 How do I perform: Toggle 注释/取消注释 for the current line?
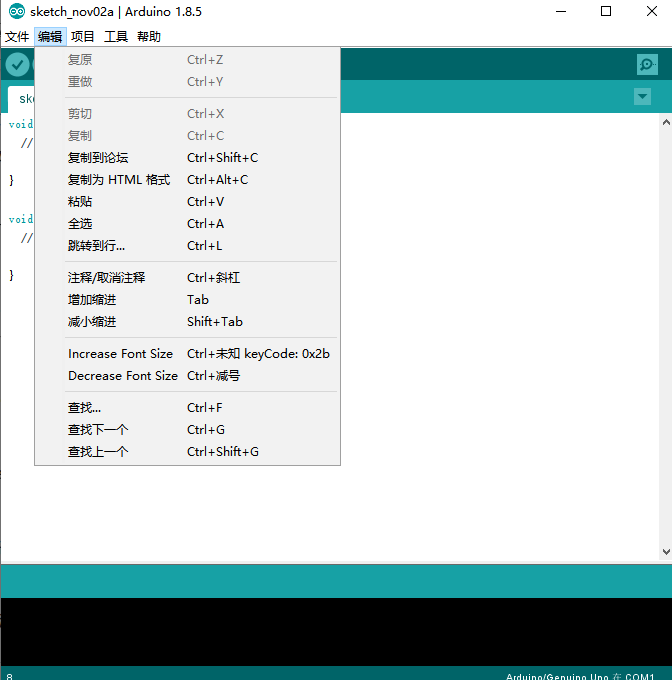(x=106, y=278)
